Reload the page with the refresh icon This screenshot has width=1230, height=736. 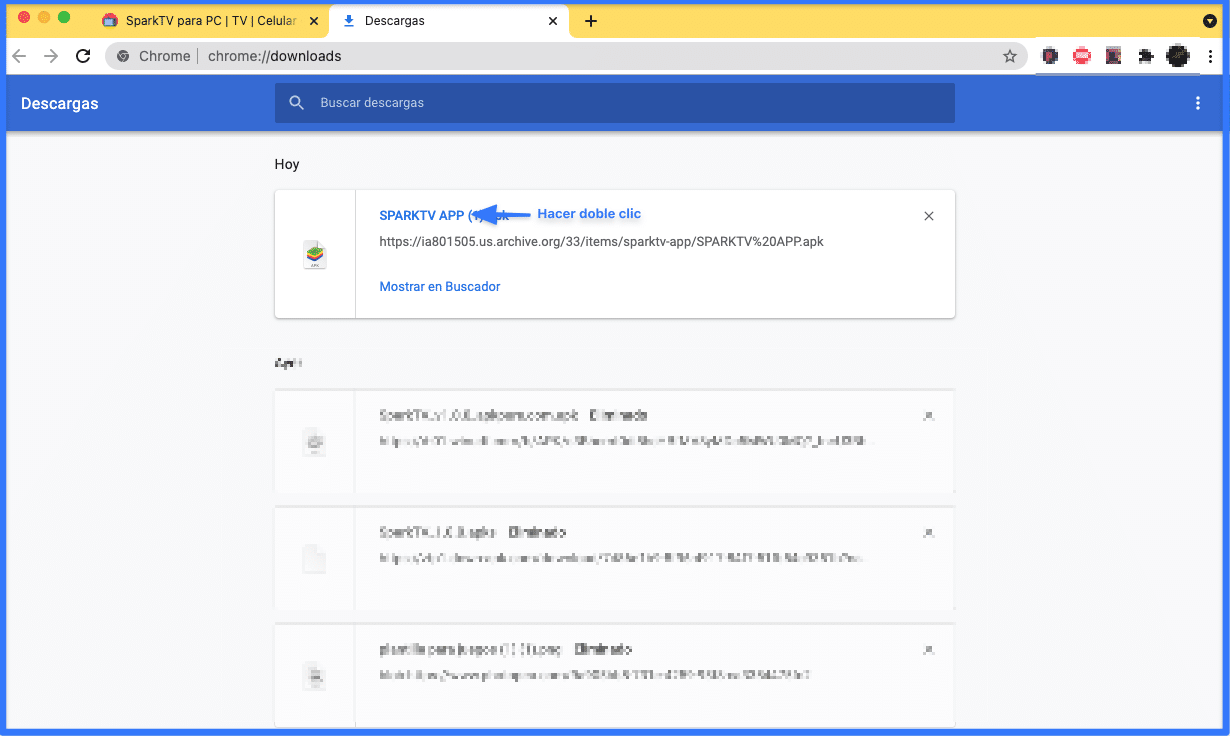83,56
